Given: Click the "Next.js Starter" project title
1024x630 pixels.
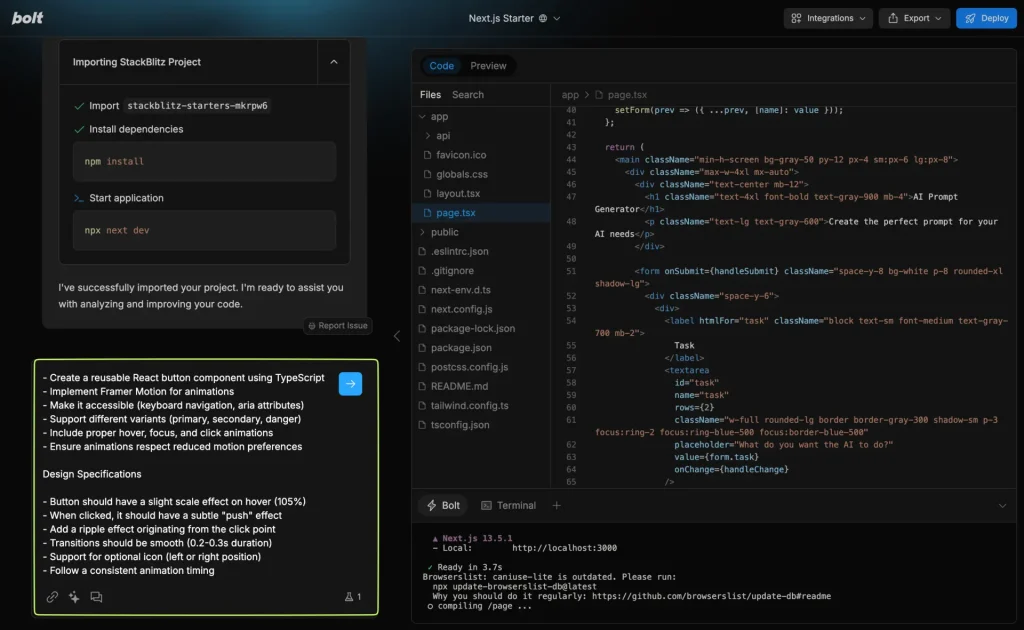Looking at the screenshot, I should [x=501, y=18].
